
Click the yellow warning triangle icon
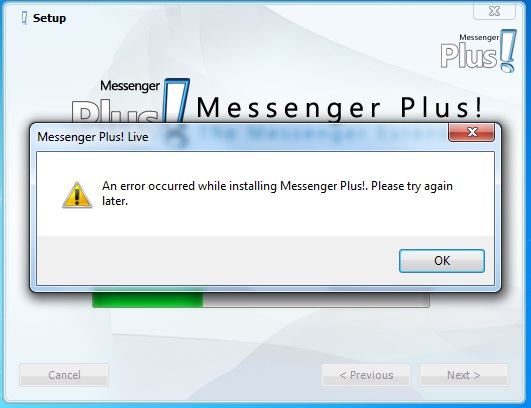[77, 195]
